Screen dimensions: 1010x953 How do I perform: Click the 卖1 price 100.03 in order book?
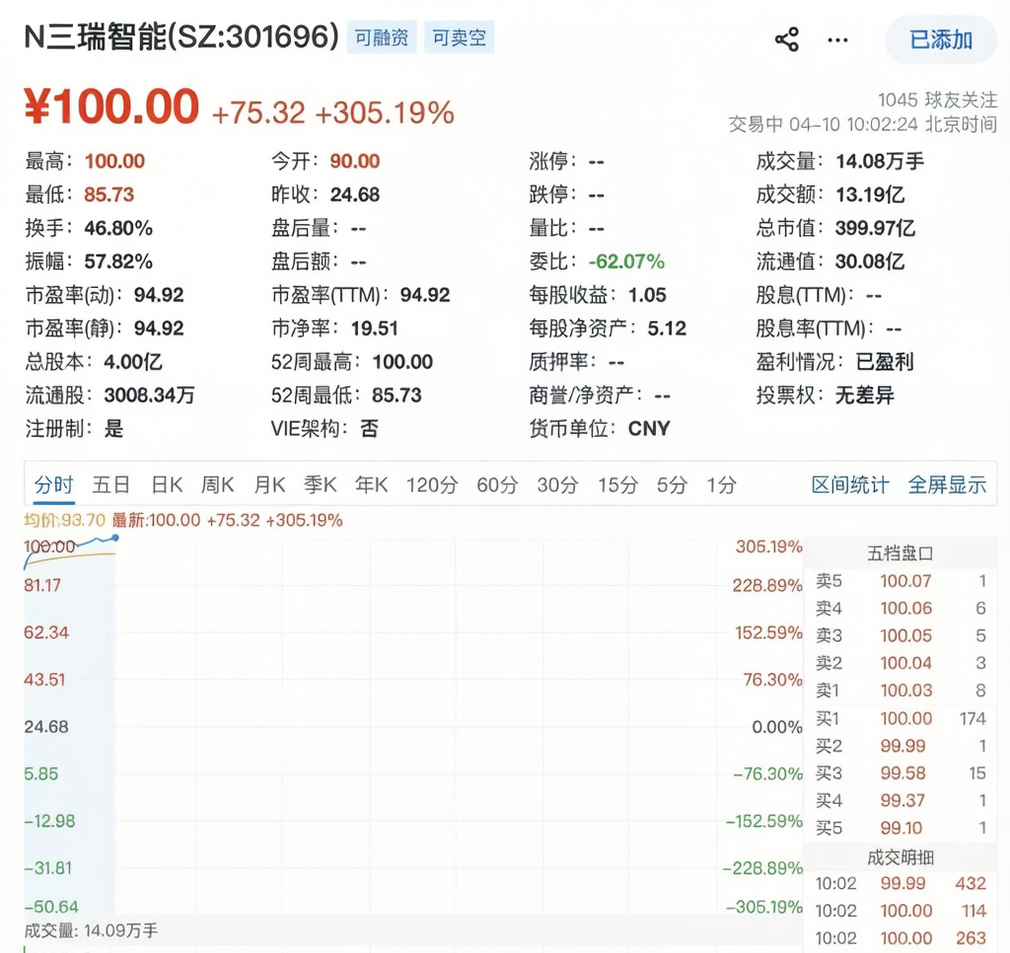click(906, 690)
